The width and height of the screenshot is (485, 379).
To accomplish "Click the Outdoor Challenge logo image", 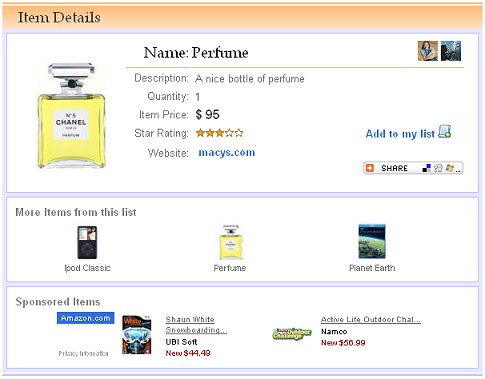I will 292,333.
